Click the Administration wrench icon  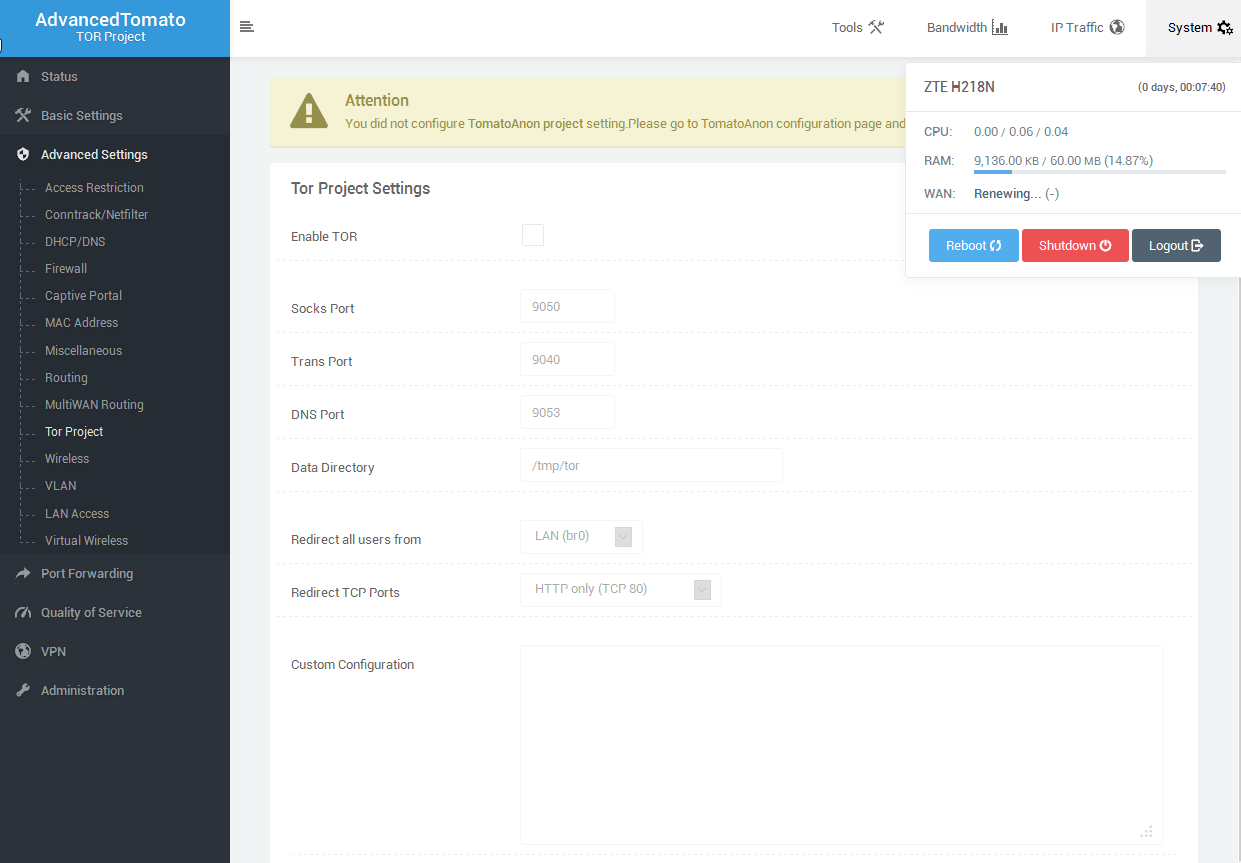click(23, 690)
